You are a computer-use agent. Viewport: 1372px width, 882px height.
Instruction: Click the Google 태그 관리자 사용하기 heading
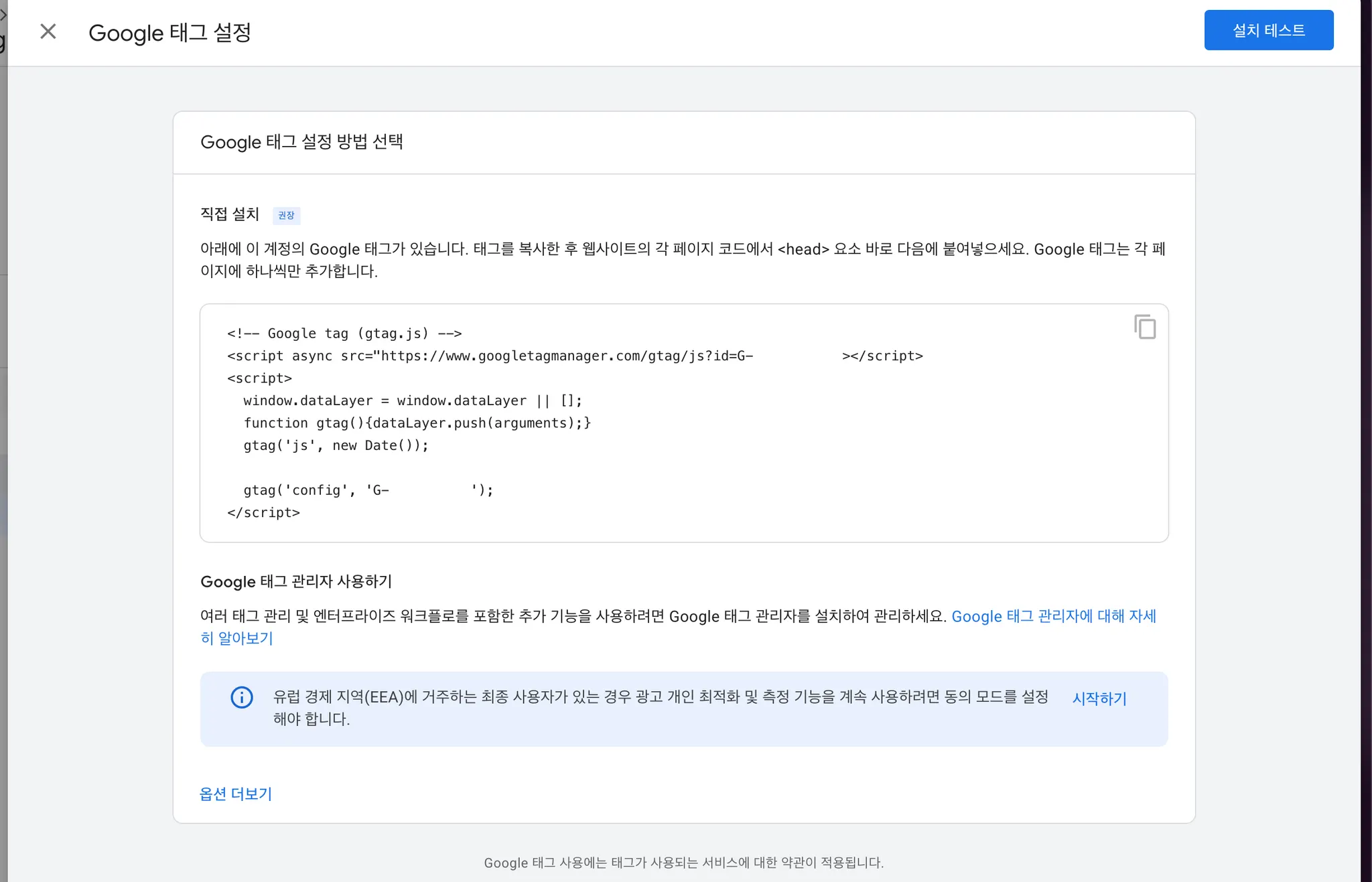[296, 581]
